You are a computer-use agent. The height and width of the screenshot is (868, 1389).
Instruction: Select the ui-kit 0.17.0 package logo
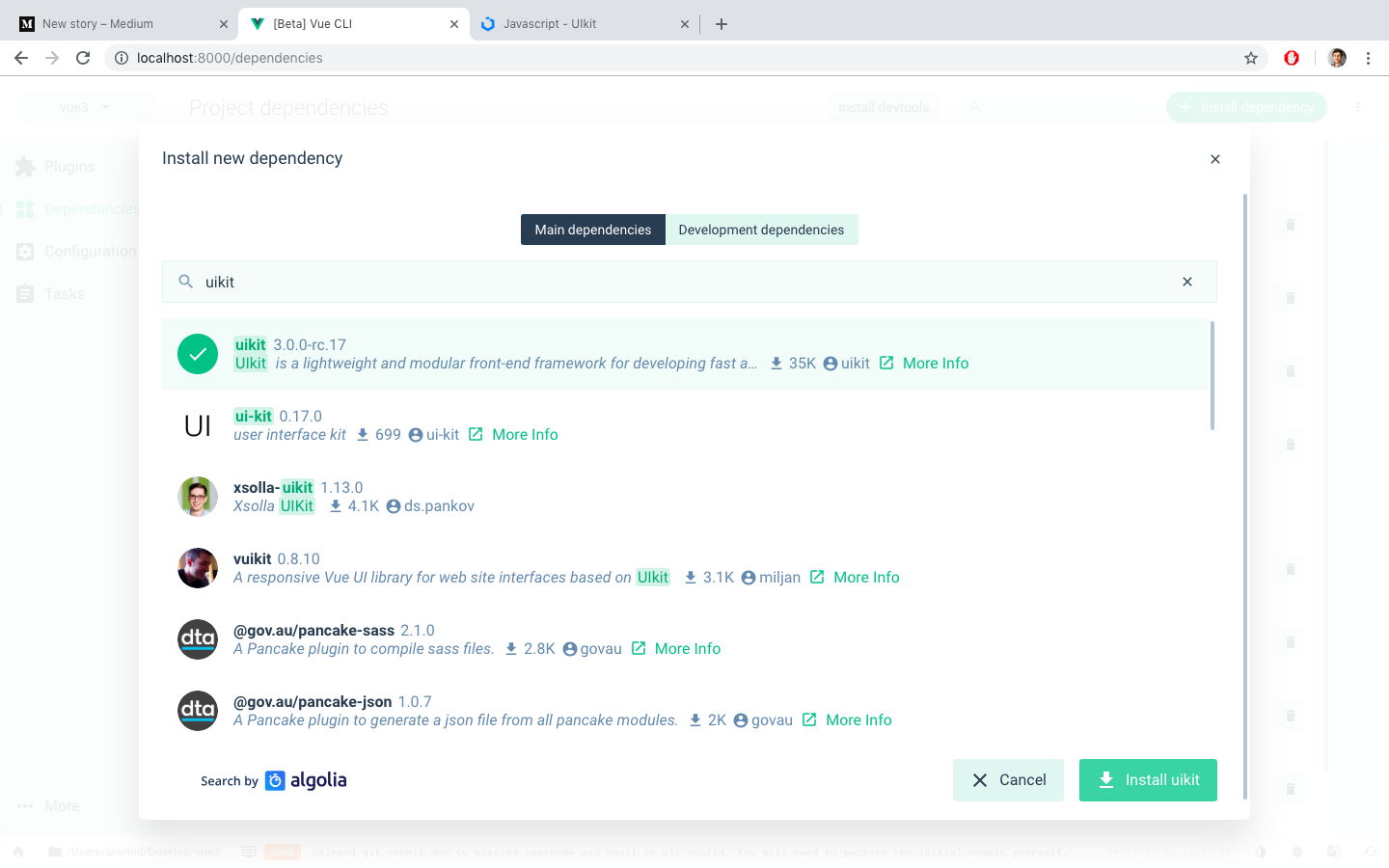(198, 425)
